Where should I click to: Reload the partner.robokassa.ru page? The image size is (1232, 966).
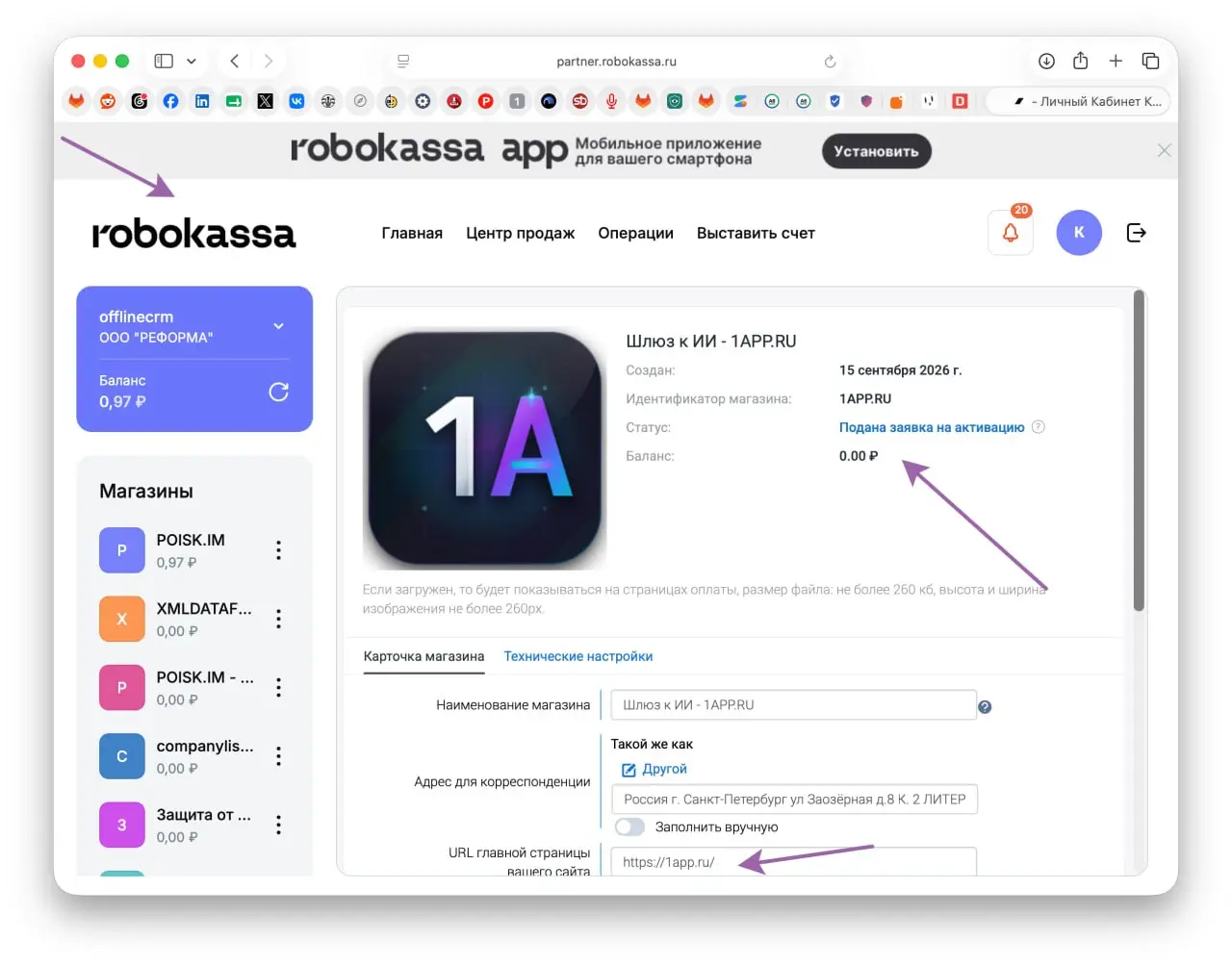coord(830,62)
